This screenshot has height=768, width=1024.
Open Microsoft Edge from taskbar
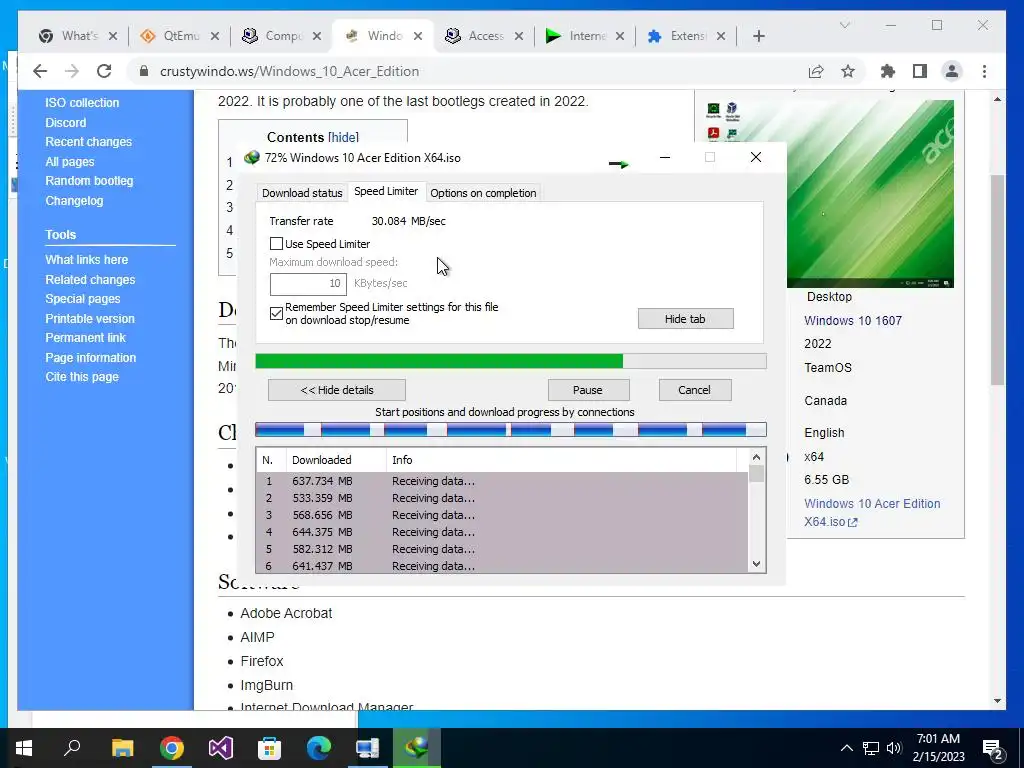tap(319, 748)
